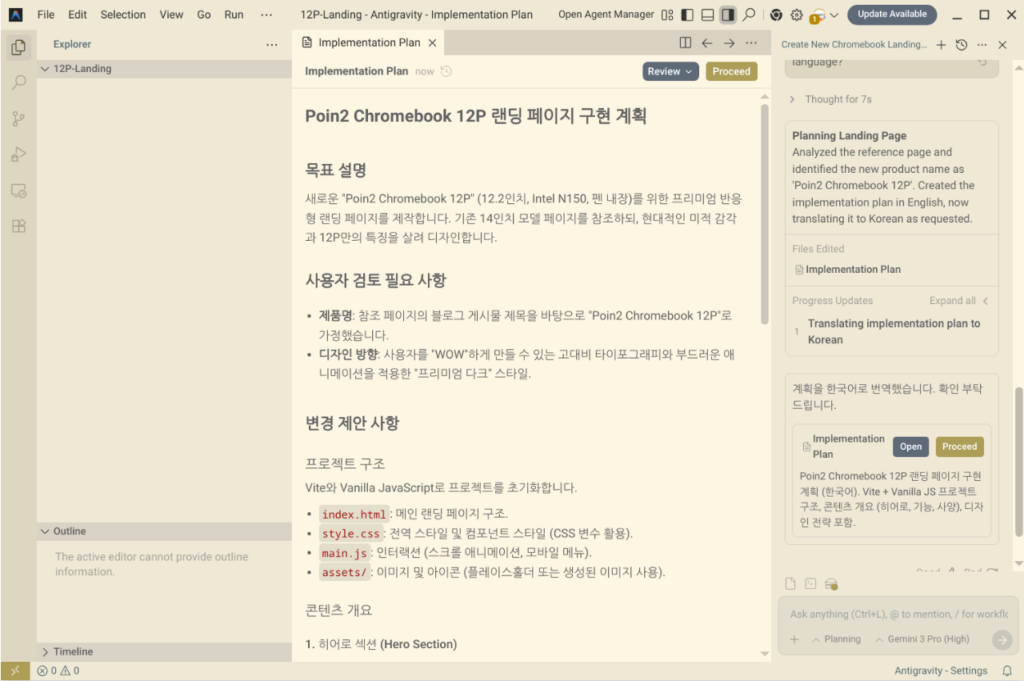Open the browser (Chrome) icon in title bar
This screenshot has height=681, width=1024.
[x=776, y=15]
